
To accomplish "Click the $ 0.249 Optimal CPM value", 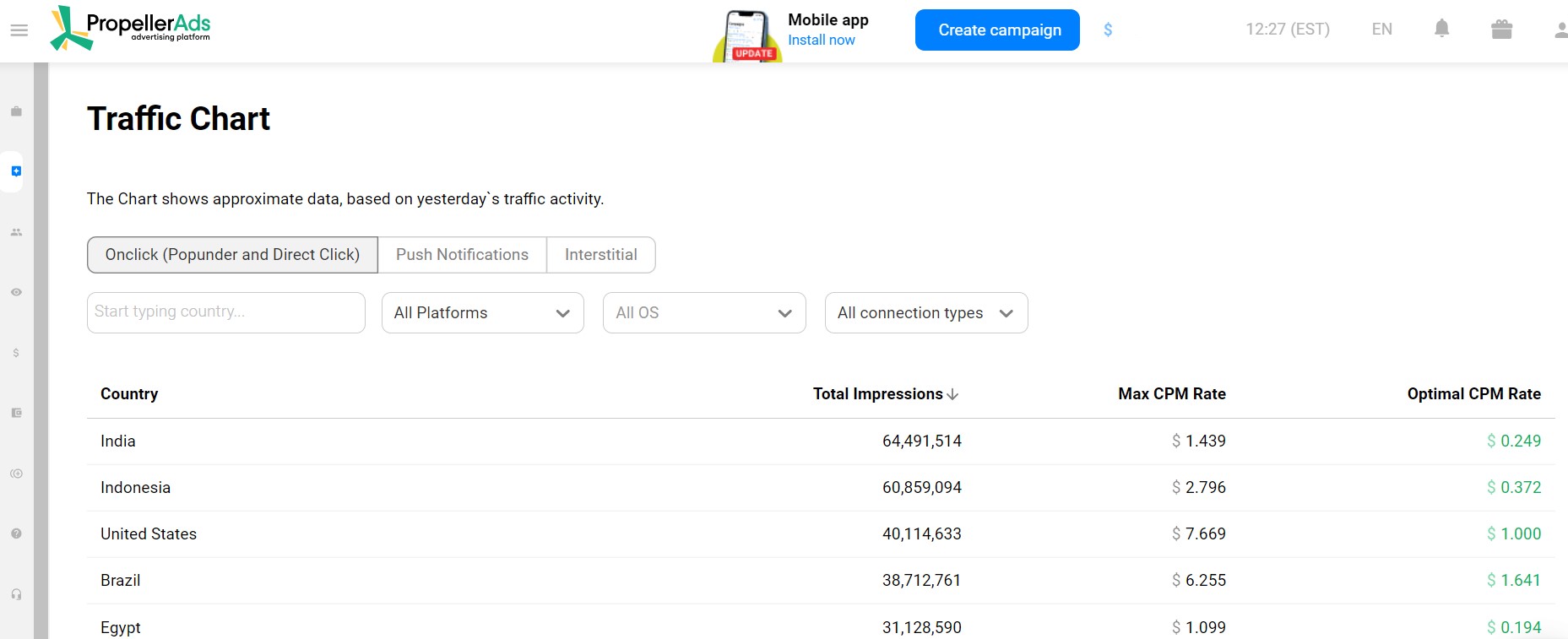I will (x=1514, y=441).
